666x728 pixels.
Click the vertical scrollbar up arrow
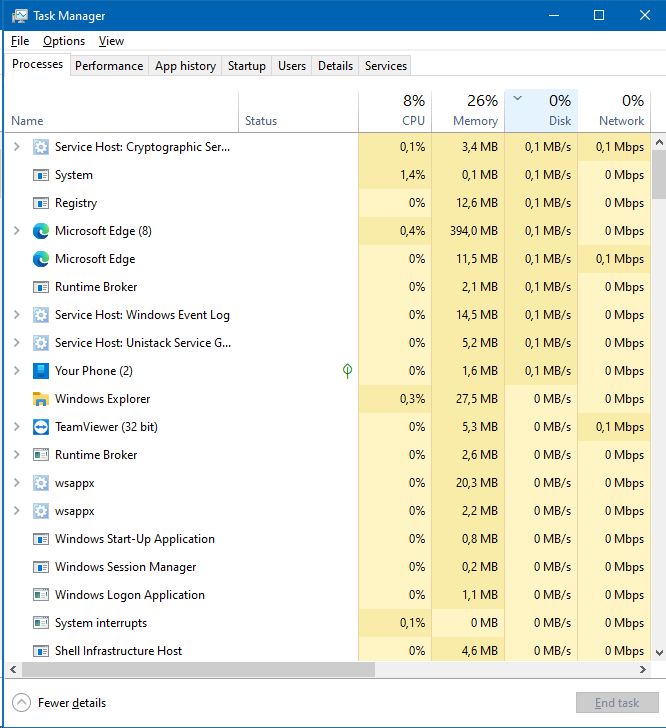point(659,142)
